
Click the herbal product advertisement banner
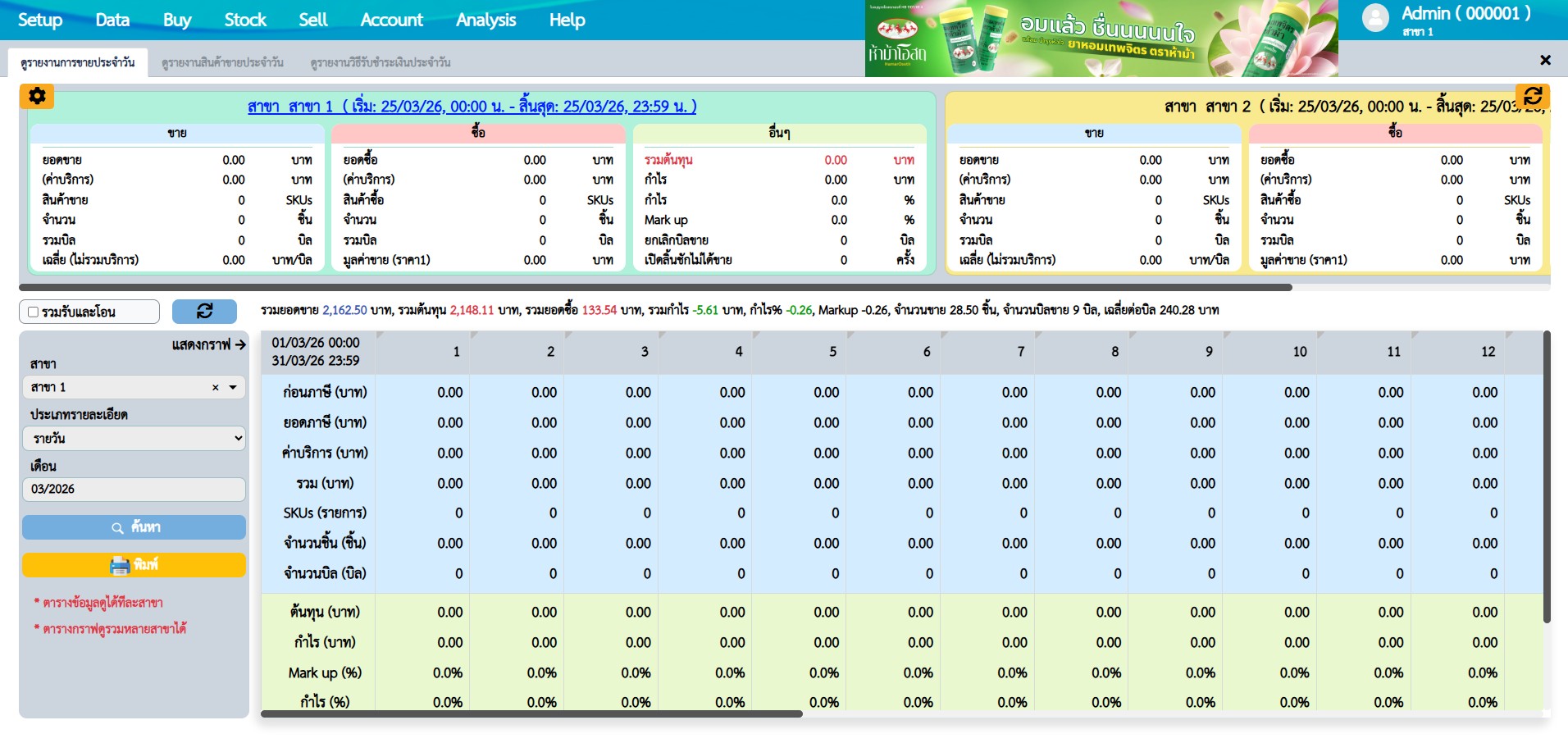pyautogui.click(x=1101, y=39)
